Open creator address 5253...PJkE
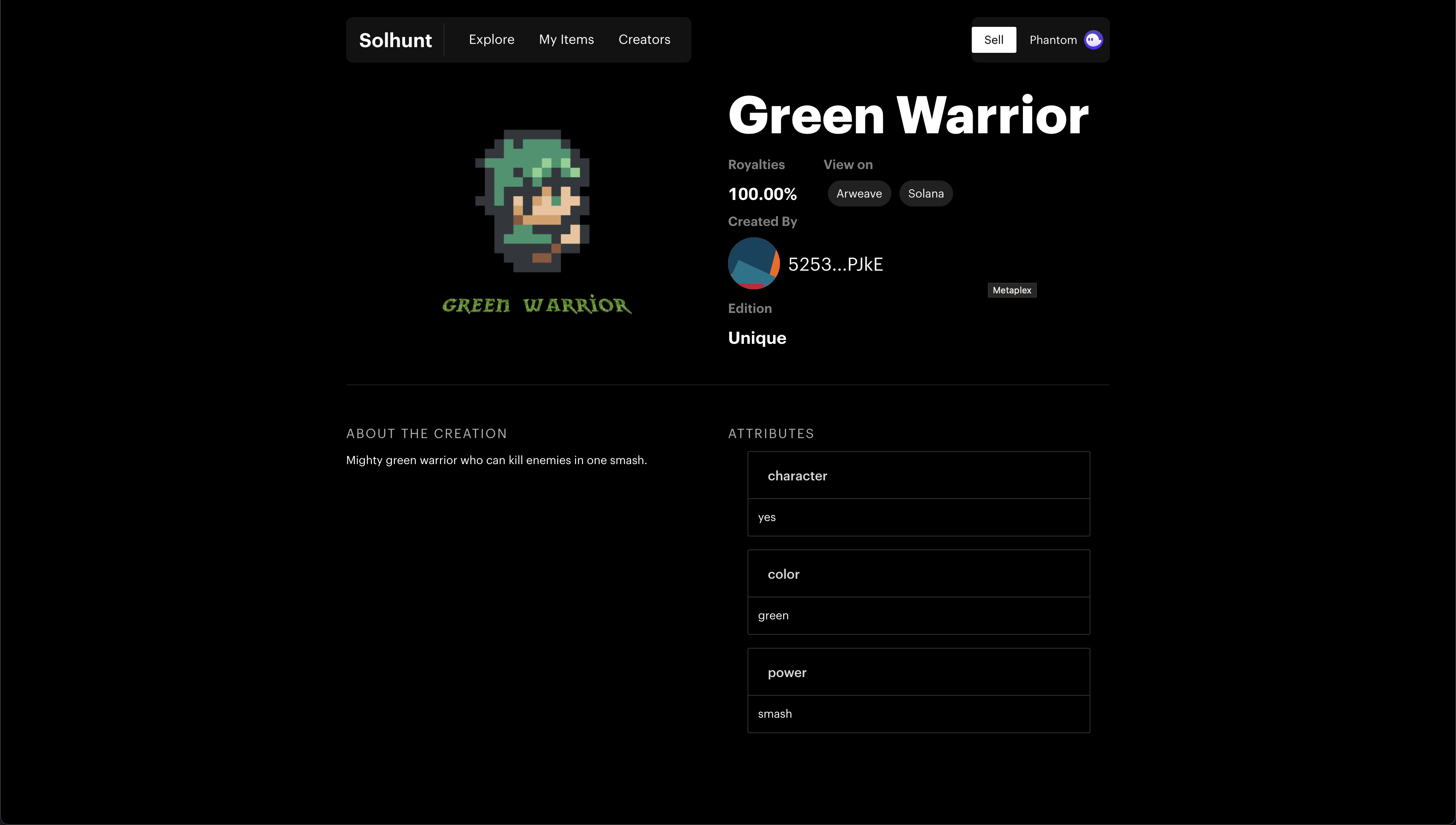The image size is (1456, 825). [x=835, y=264]
